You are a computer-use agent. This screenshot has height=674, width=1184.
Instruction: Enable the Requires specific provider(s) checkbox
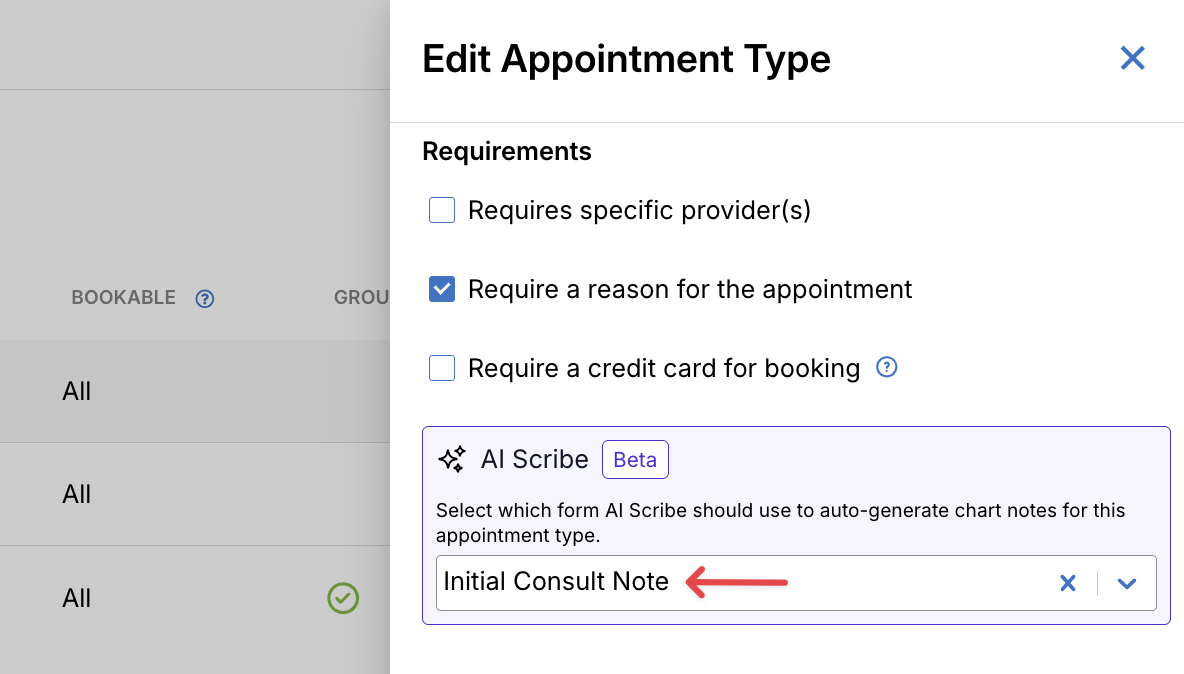point(442,210)
